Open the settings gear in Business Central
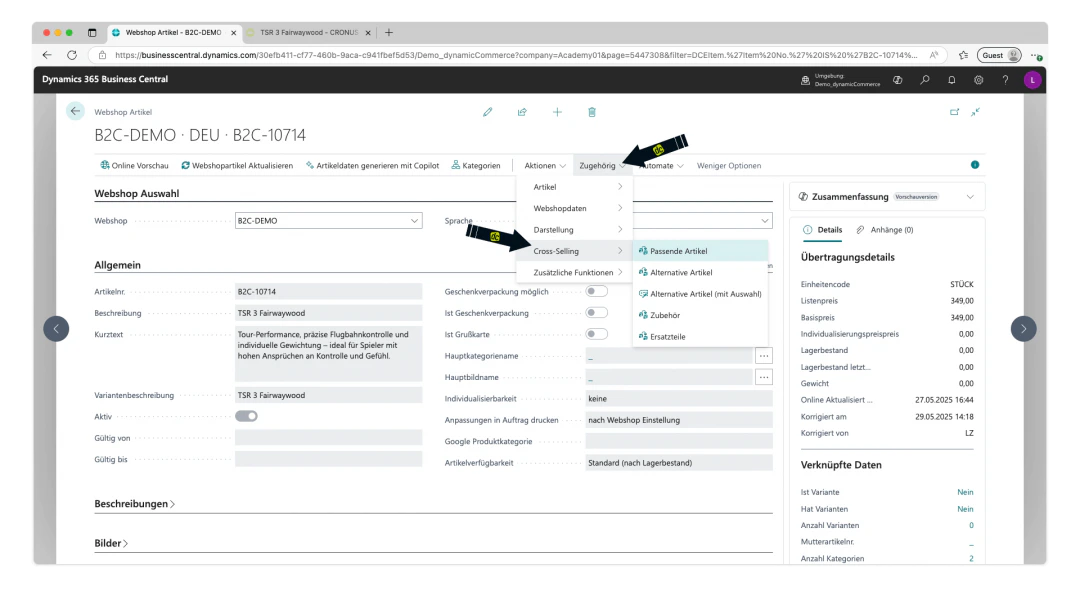The height and width of the screenshot is (608, 1080). (979, 80)
